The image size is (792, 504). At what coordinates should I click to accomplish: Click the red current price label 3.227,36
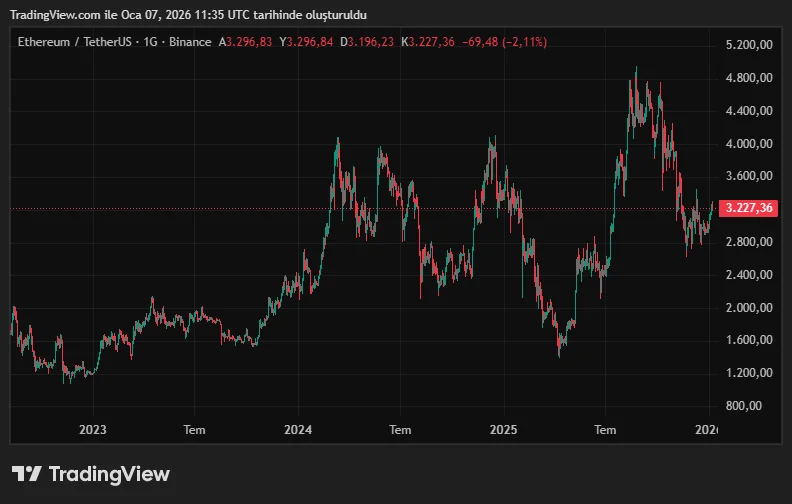(749, 208)
